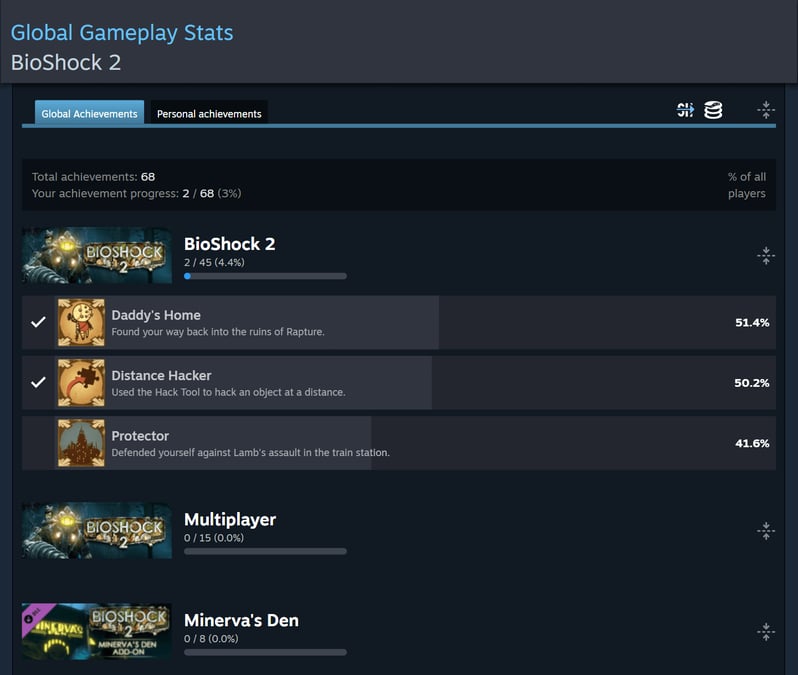Open the Personal achievements tab
Viewport: 798px width, 675px height.
pyautogui.click(x=209, y=113)
